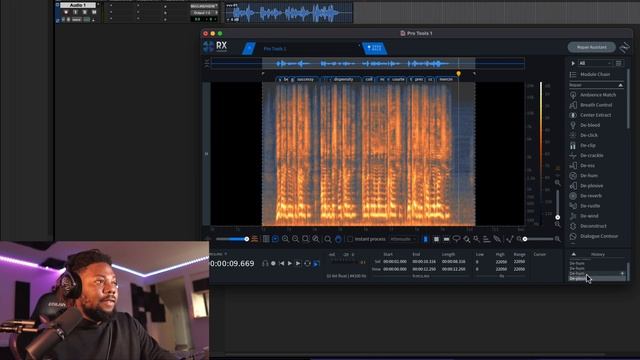The image size is (640, 360).
Task: Click the module list view icon
Action: 619,63
